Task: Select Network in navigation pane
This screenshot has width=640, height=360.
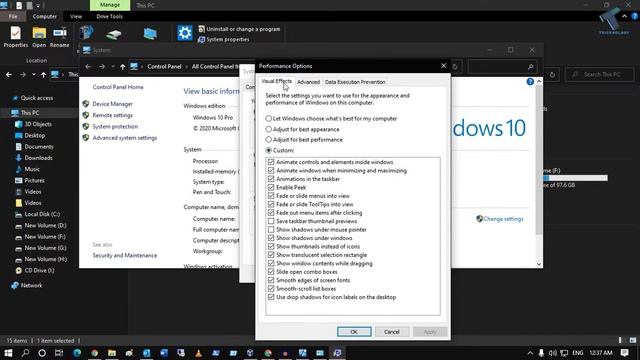Action: 31,286
